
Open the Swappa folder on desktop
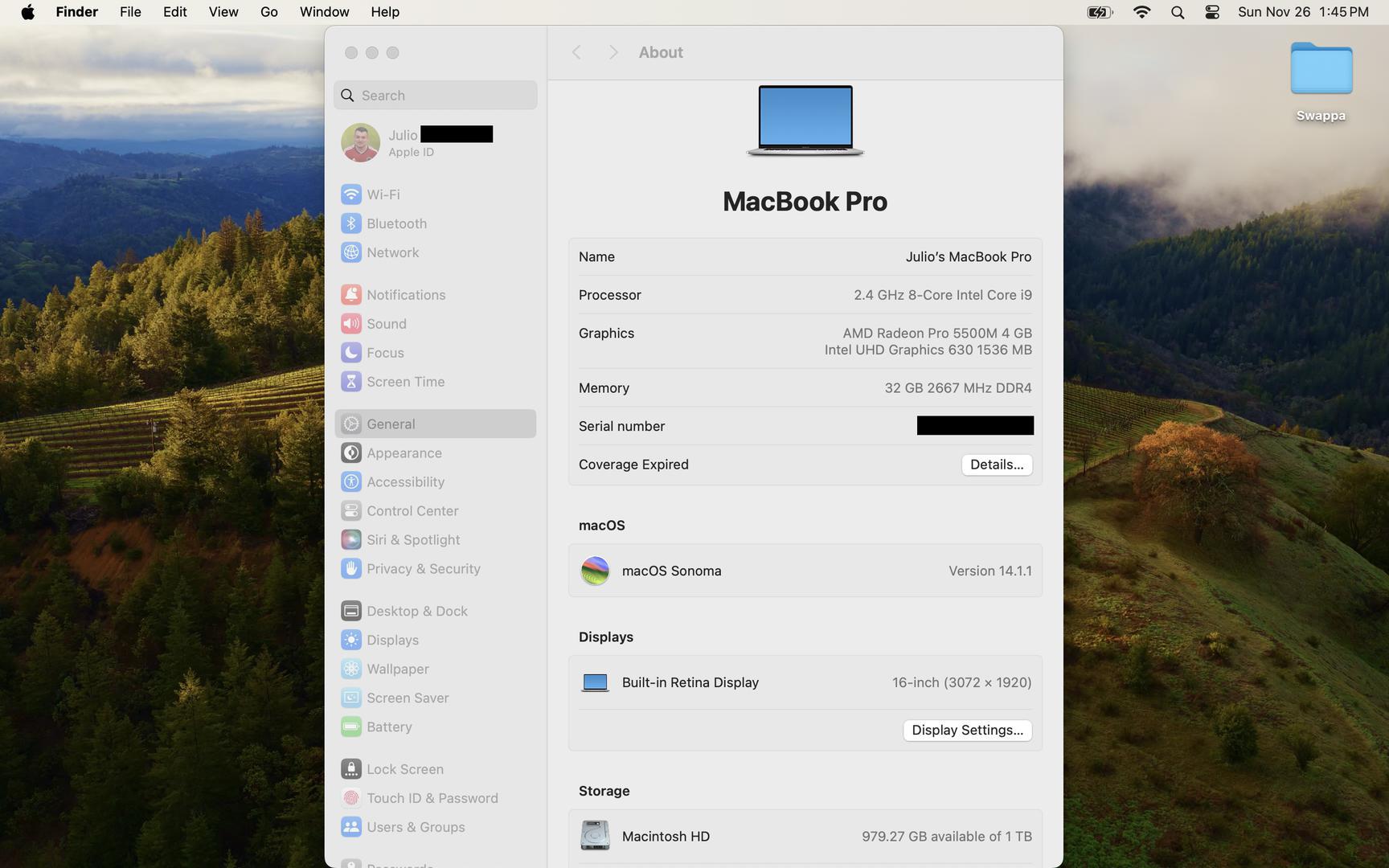[1321, 81]
